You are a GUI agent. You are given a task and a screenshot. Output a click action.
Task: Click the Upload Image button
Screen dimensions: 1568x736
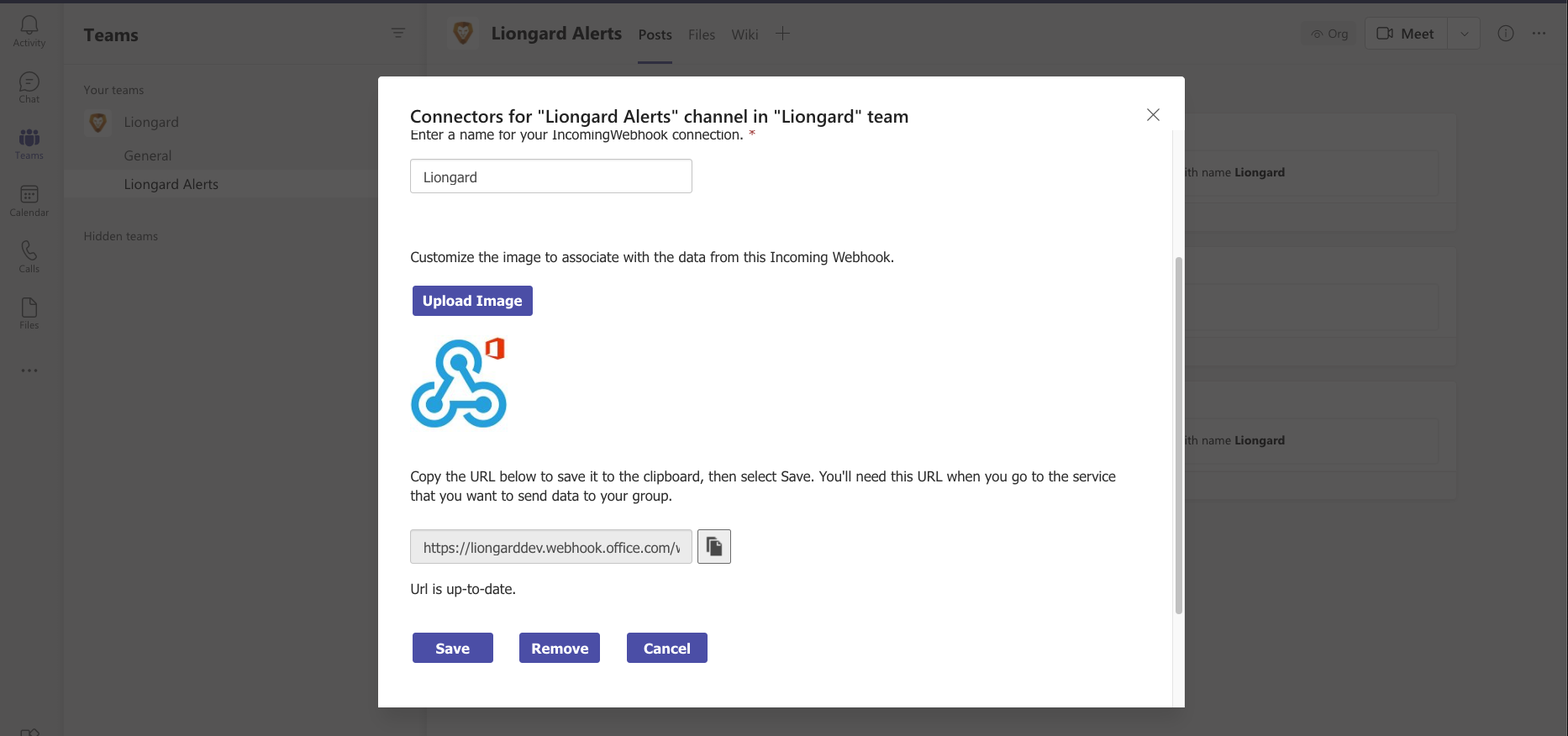coord(472,301)
